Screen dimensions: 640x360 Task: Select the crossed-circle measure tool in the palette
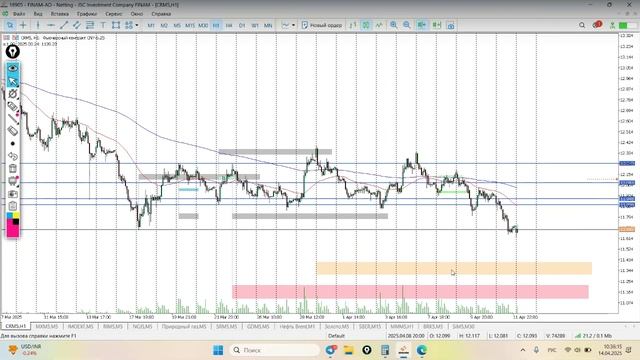[13, 94]
